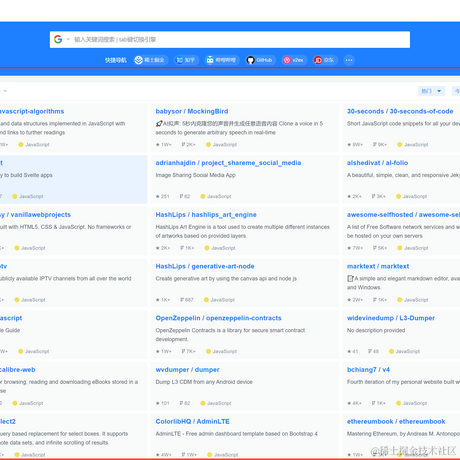Screen dimensions: 460x460
Task: Show more shortcuts via the ellipsis button
Action: point(349,60)
